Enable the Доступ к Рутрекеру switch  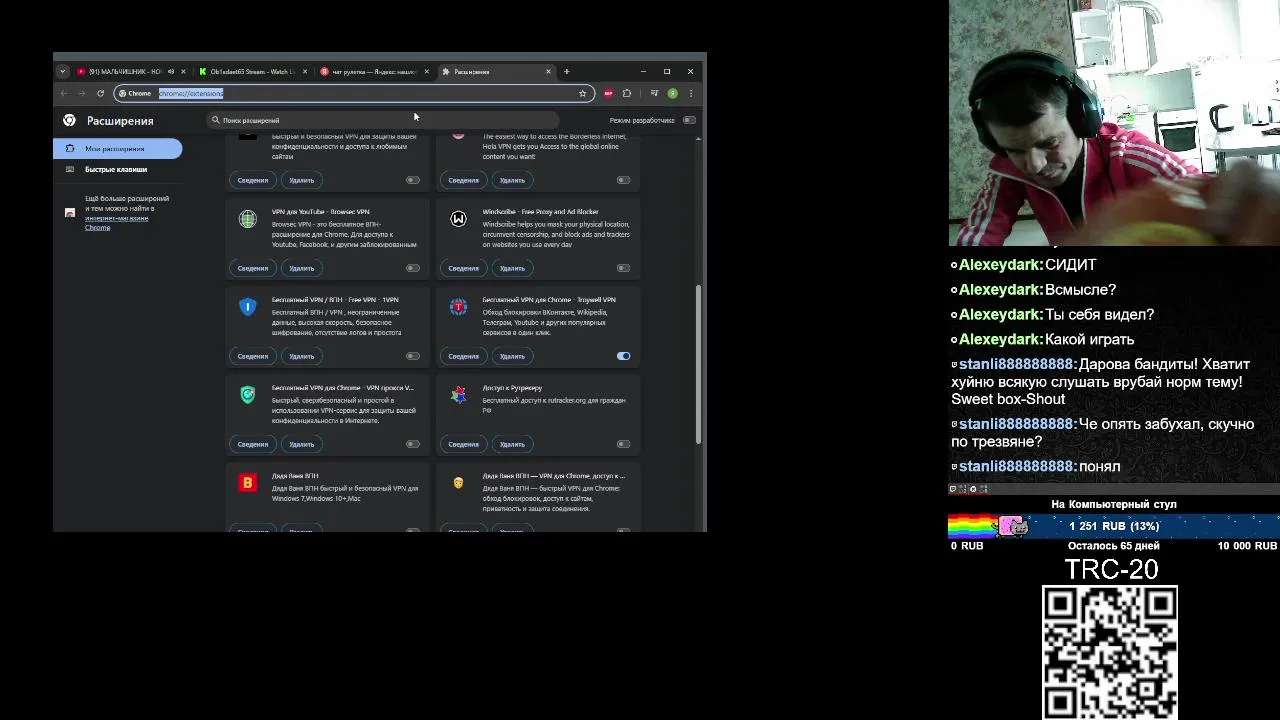pyautogui.click(x=623, y=444)
